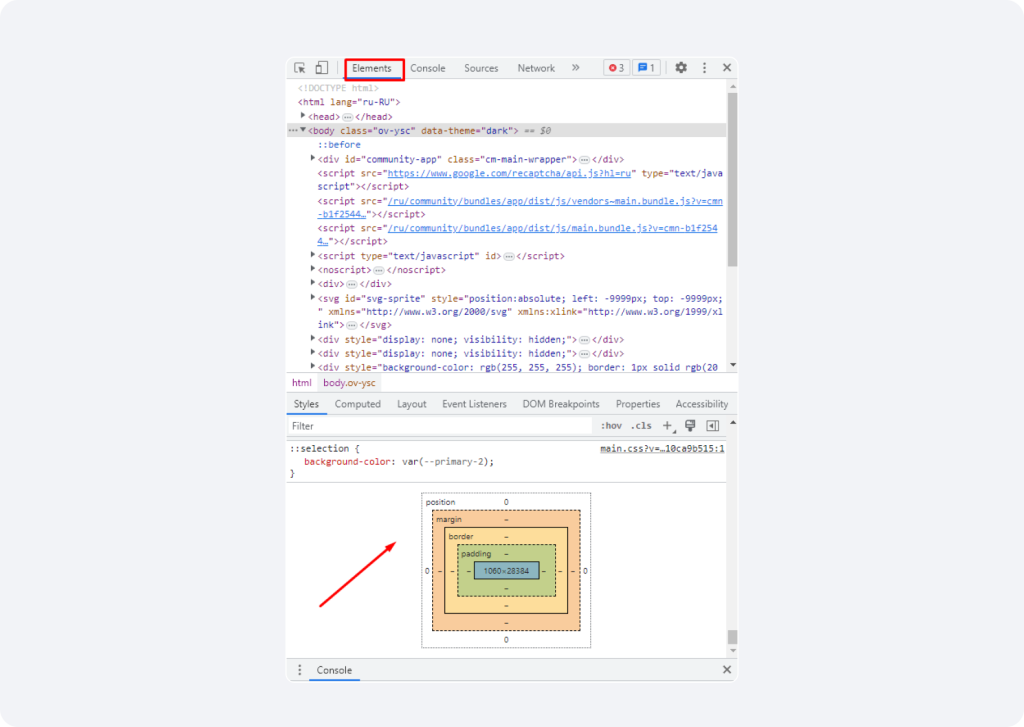The image size is (1024, 727).
Task: Show more DevTools tabs chevron
Action: coord(575,67)
